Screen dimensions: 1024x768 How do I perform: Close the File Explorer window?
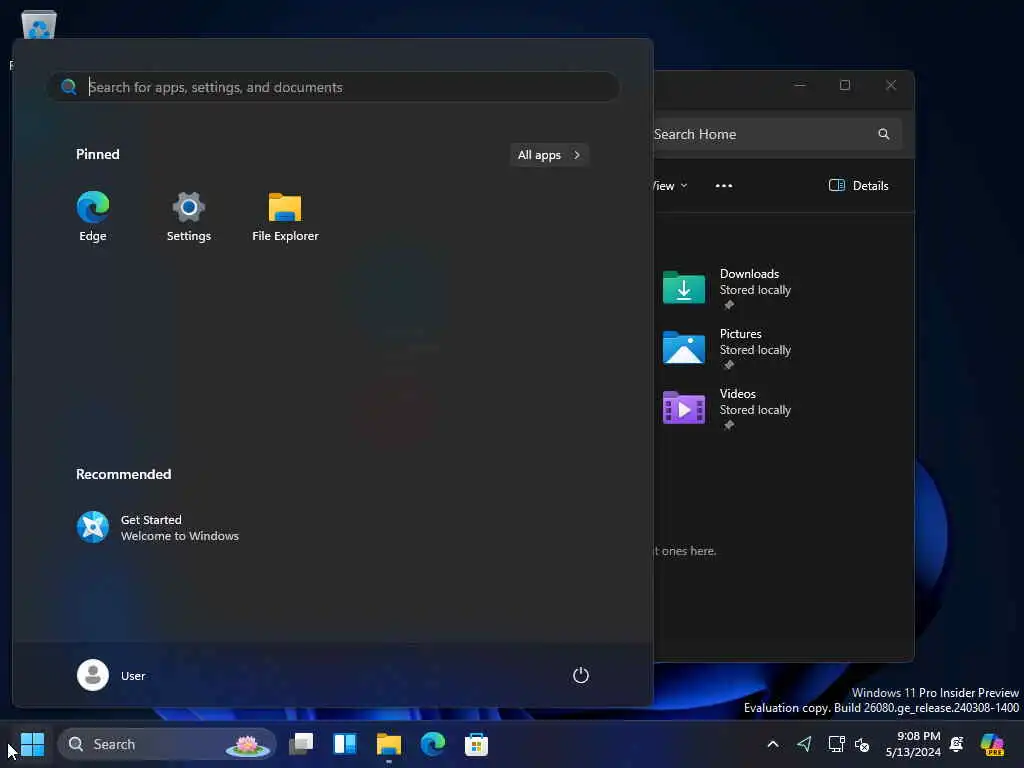click(x=891, y=85)
